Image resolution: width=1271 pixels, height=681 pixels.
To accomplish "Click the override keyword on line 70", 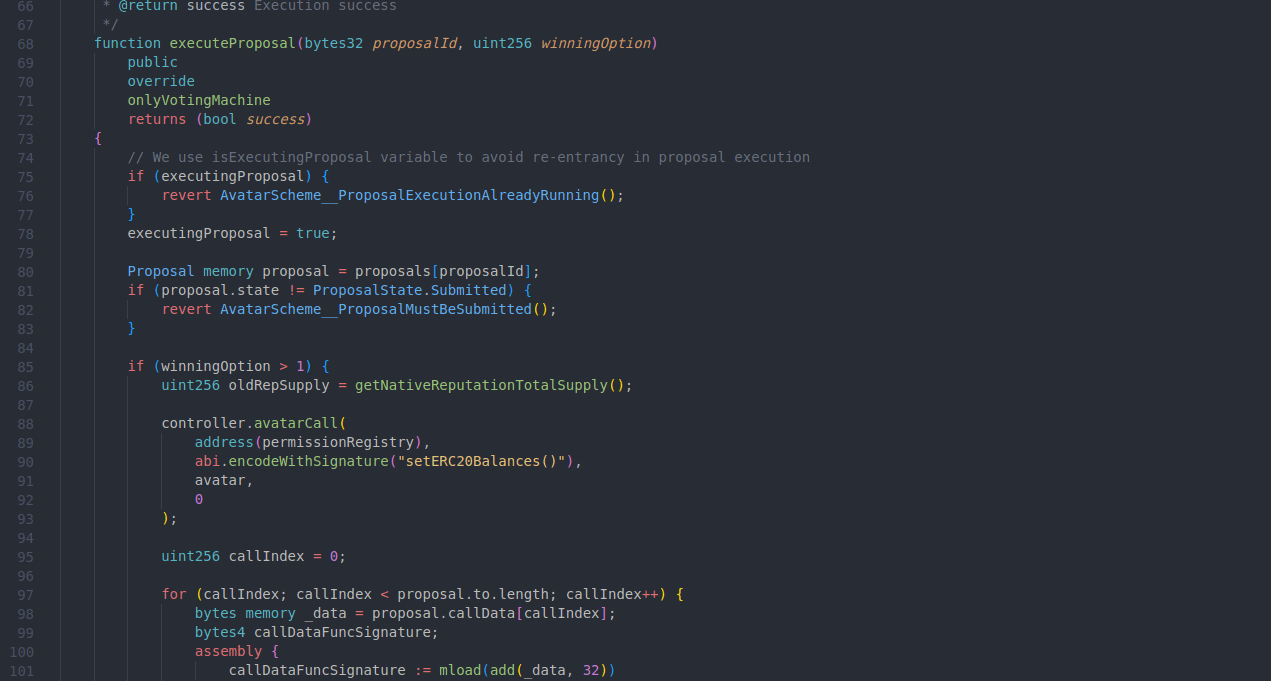I will tap(160, 81).
